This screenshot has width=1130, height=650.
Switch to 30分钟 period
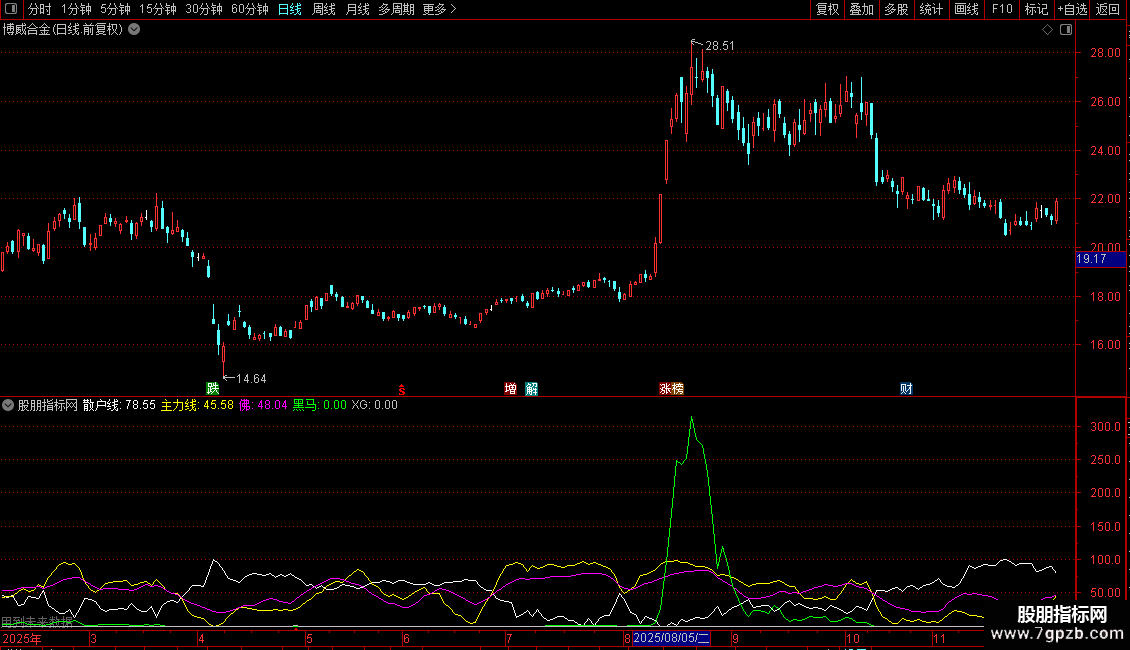[x=204, y=9]
